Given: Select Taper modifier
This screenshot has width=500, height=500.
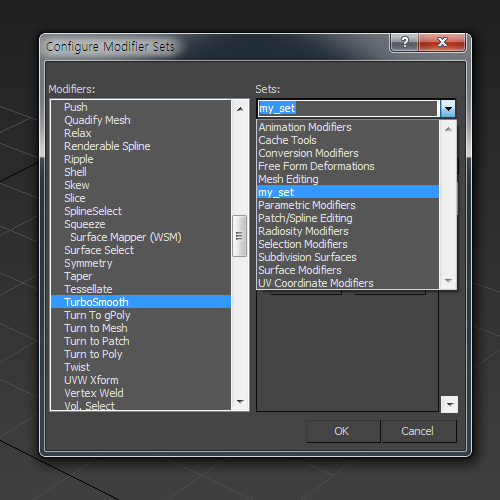Looking at the screenshot, I should [141, 276].
